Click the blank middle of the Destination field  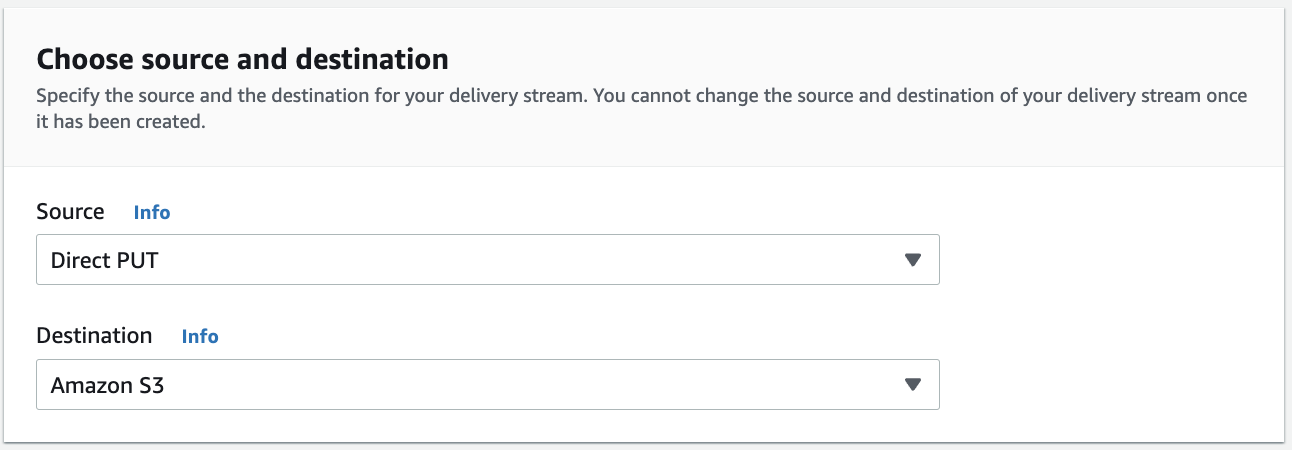click(x=500, y=384)
